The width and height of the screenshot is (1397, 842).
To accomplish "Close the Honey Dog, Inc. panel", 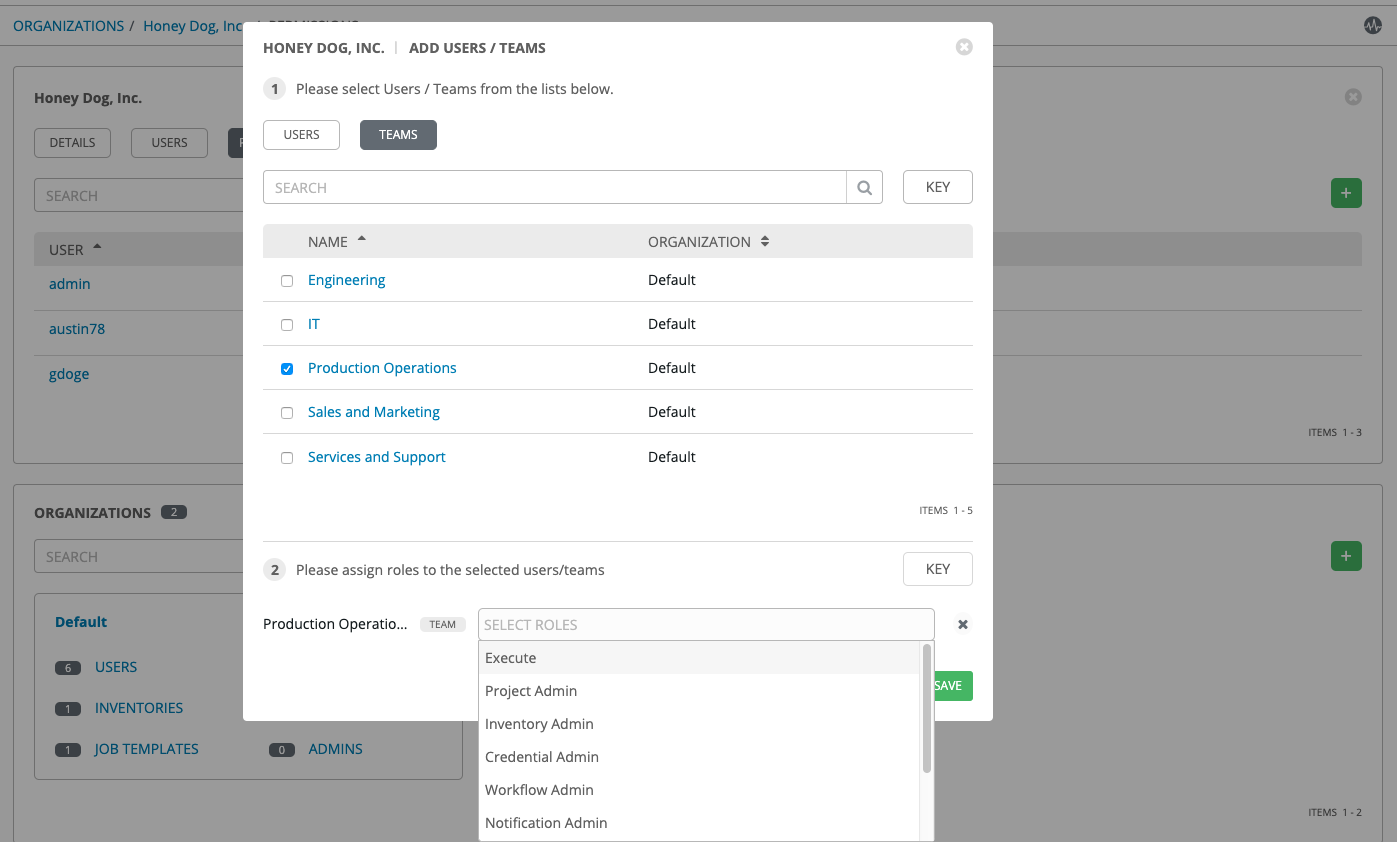I will pos(1353,97).
